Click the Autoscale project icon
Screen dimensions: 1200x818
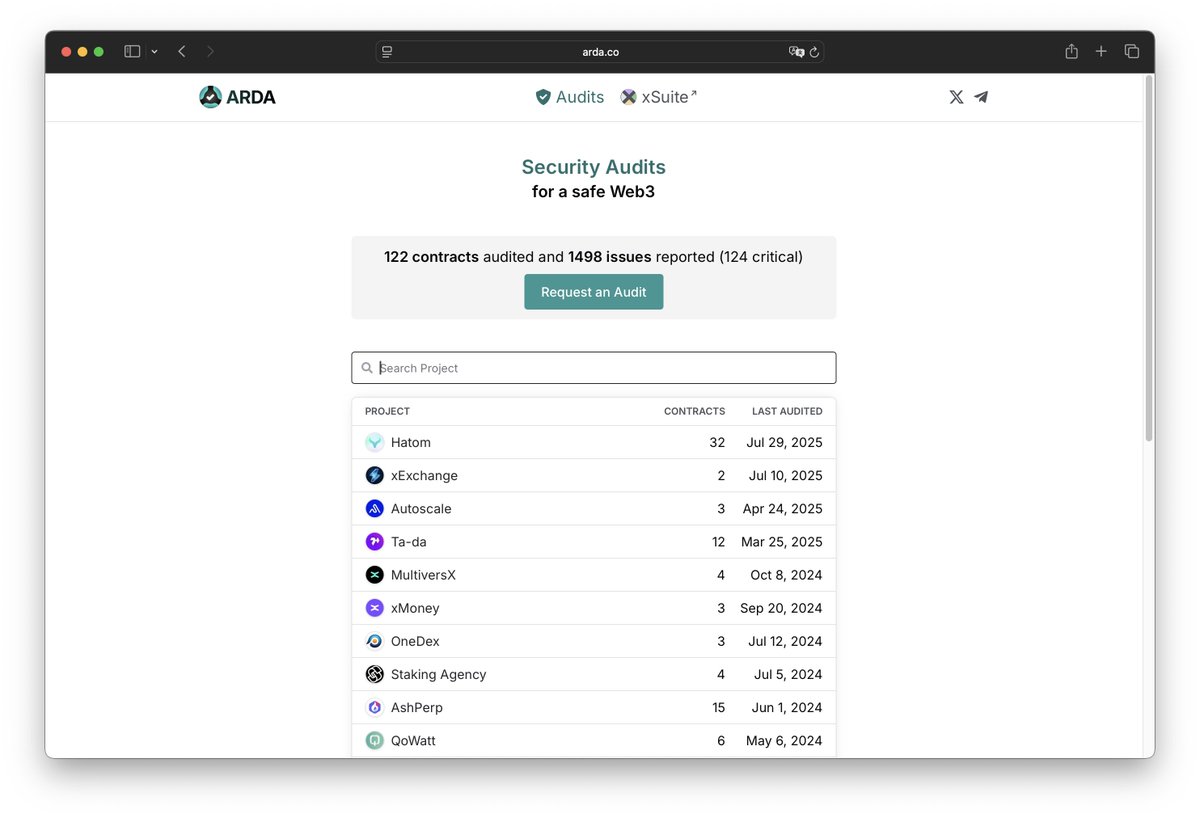(375, 508)
